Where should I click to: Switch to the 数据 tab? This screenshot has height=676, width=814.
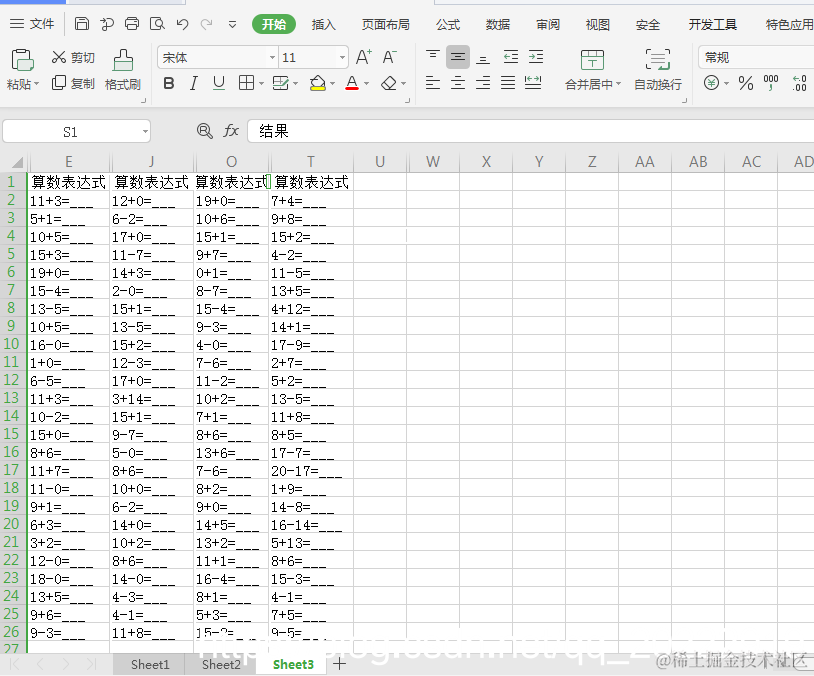498,24
